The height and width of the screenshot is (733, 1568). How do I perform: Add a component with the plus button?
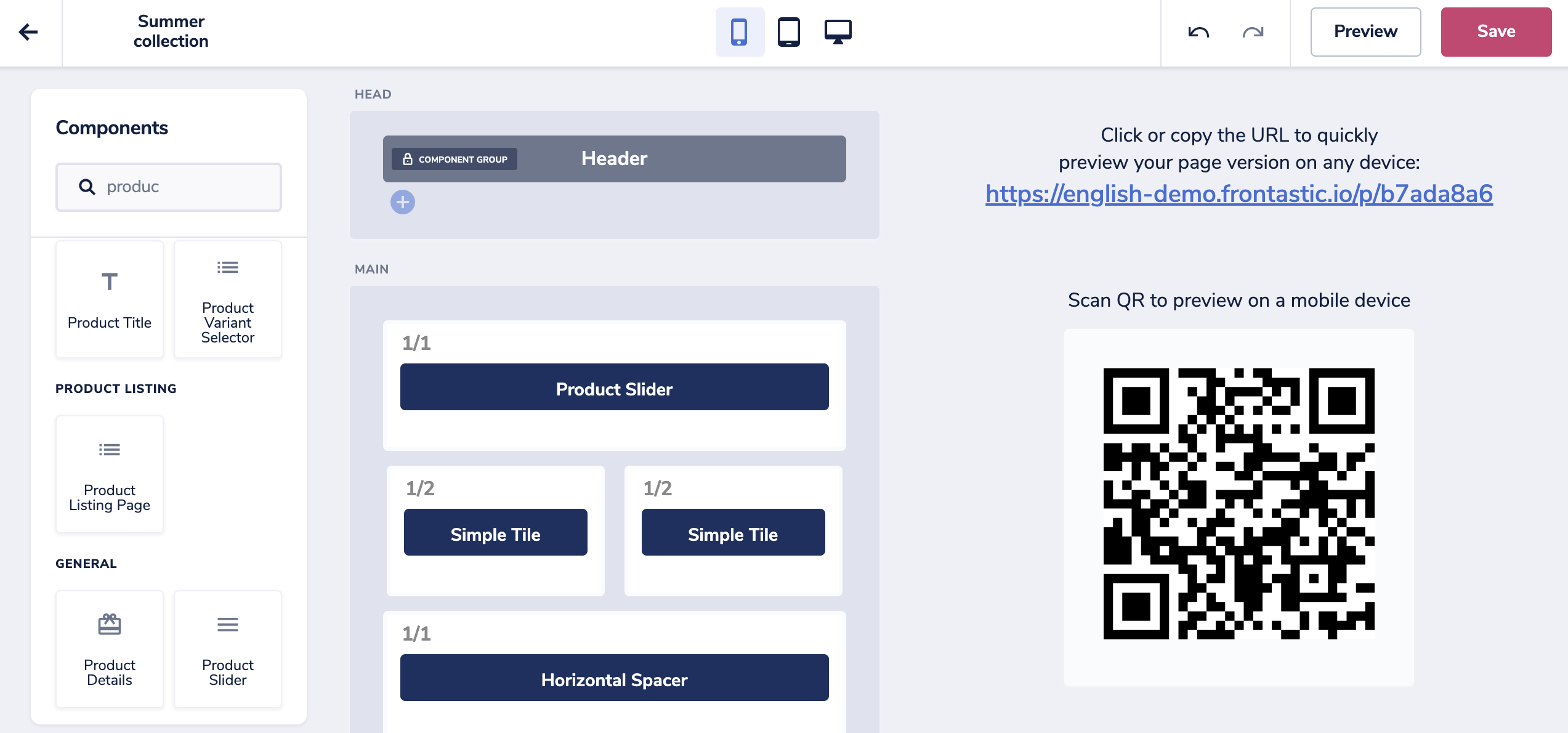point(403,202)
